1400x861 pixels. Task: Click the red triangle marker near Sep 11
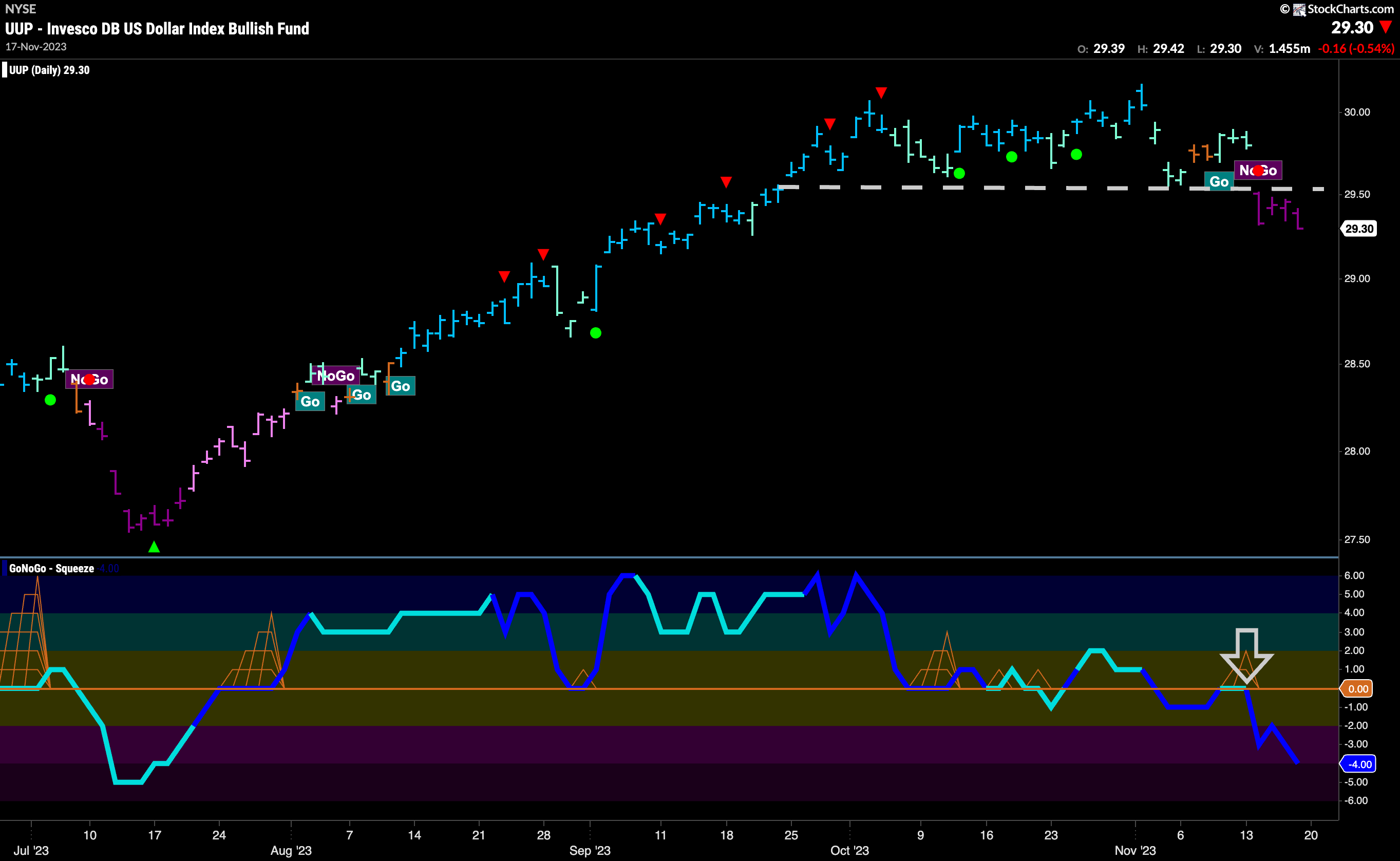[660, 219]
